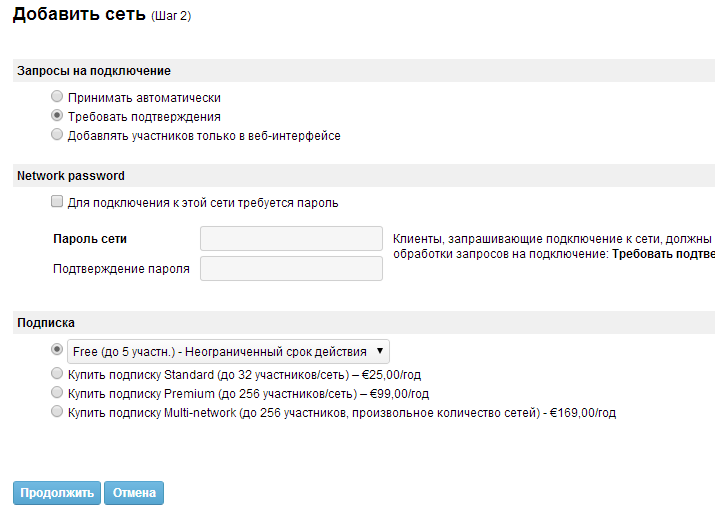This screenshot has height=511, width=715.
Task: Choose the Standard subscription for €25,00/год
Action: pyautogui.click(x=57, y=374)
